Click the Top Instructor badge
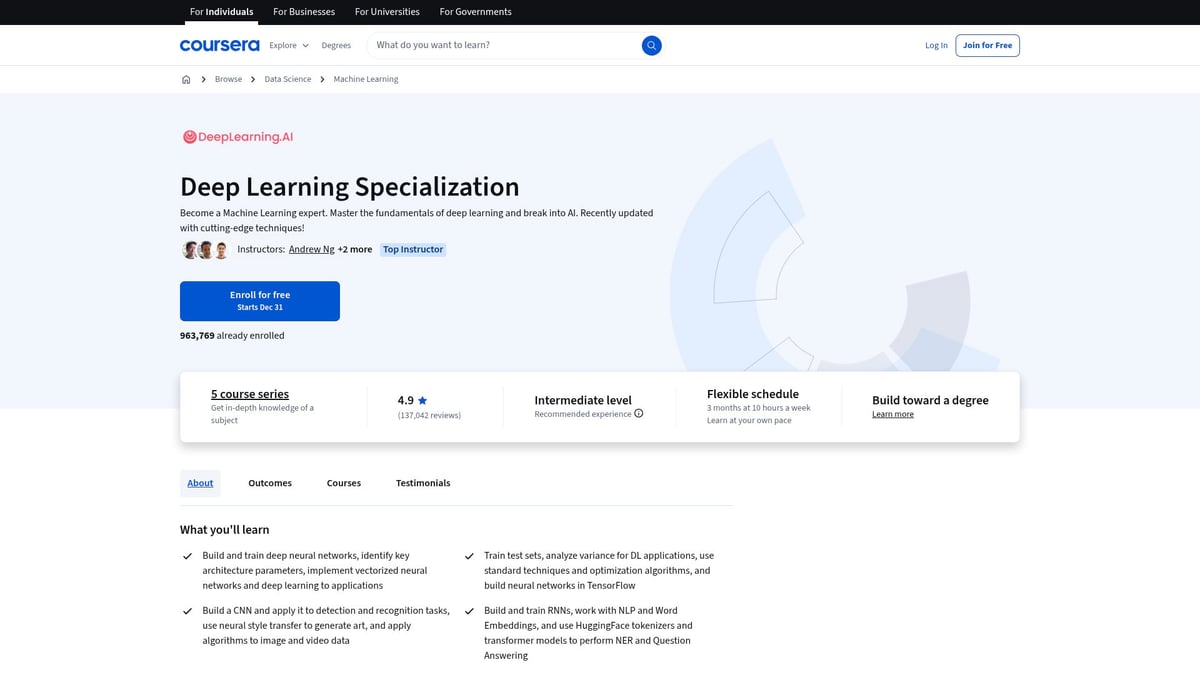Screen dimensions: 1200x675 (x=413, y=249)
